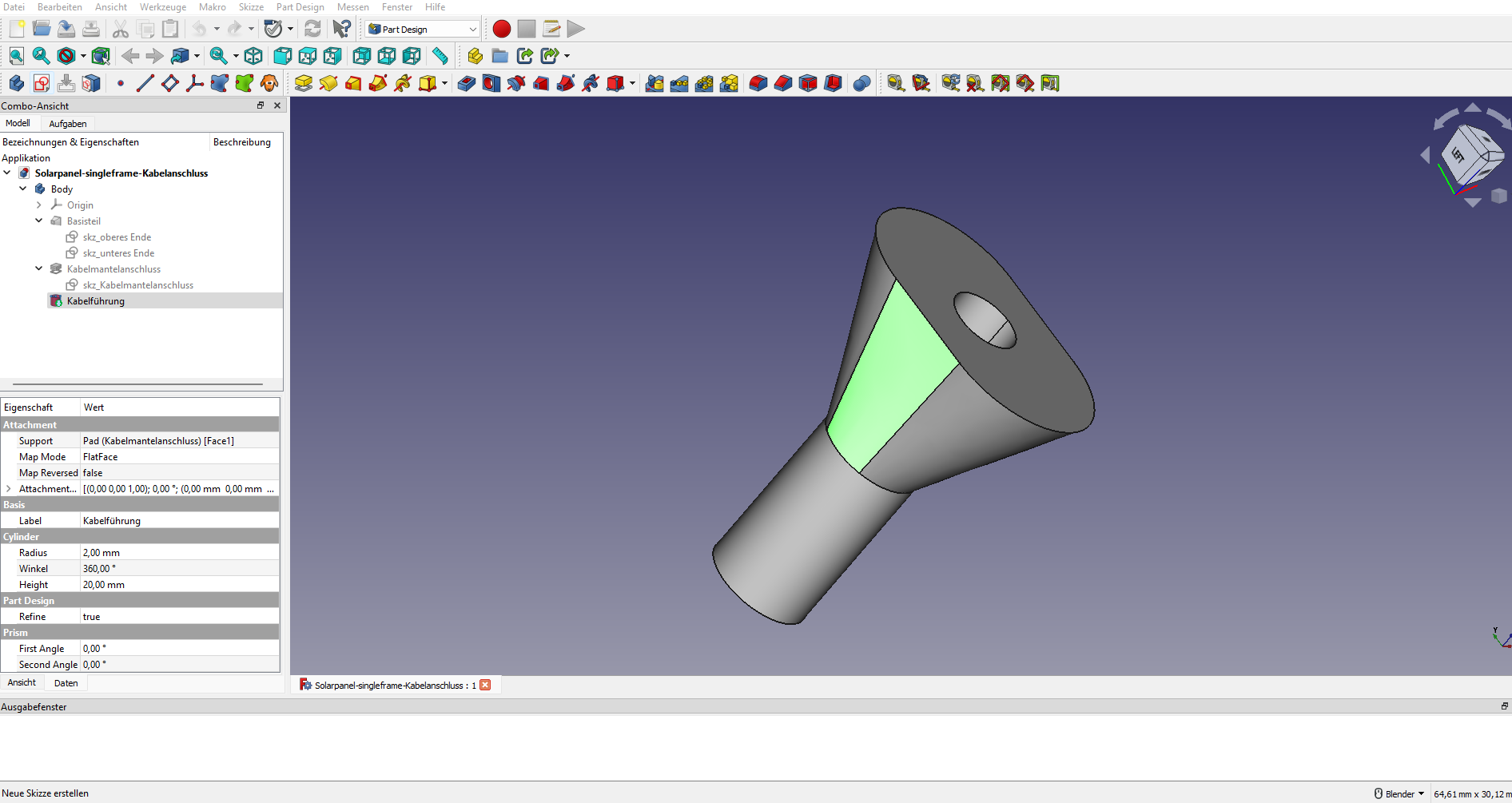This screenshot has width=1512, height=803.
Task: Click the Radius value field
Action: click(179, 553)
